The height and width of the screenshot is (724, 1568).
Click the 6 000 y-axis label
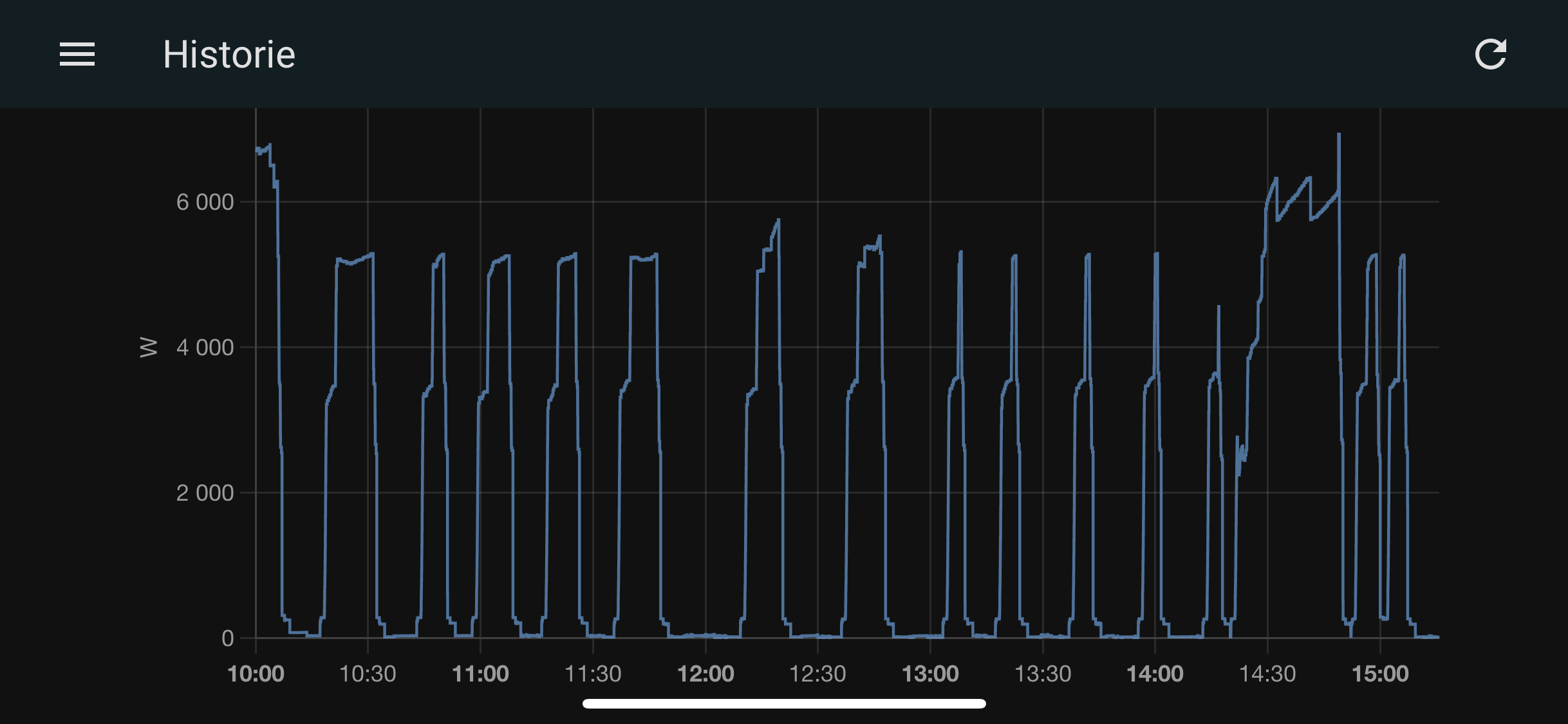click(x=205, y=202)
